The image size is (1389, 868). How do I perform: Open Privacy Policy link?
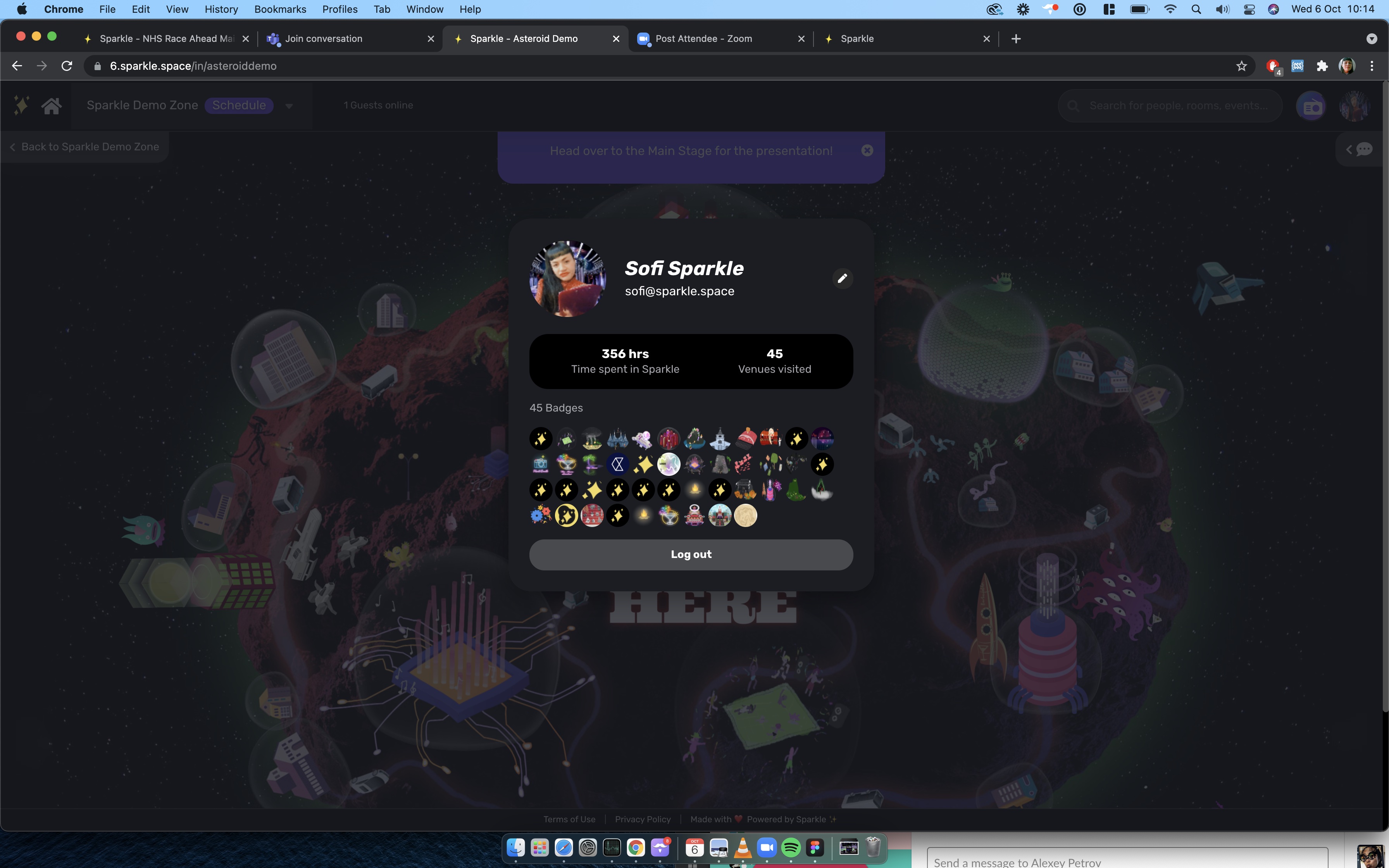click(643, 819)
